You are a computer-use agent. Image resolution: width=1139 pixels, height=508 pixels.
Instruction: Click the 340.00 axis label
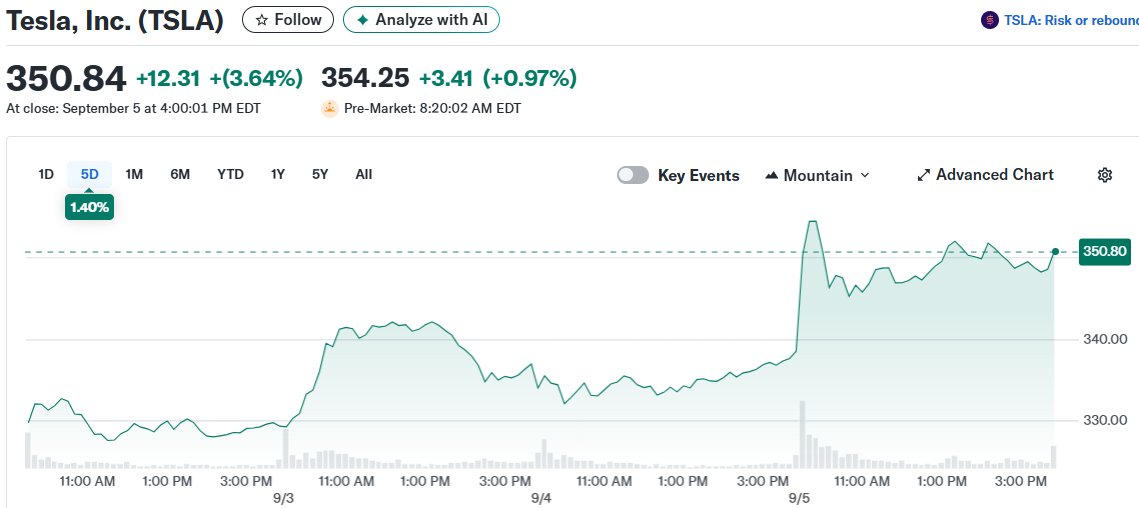(1105, 339)
